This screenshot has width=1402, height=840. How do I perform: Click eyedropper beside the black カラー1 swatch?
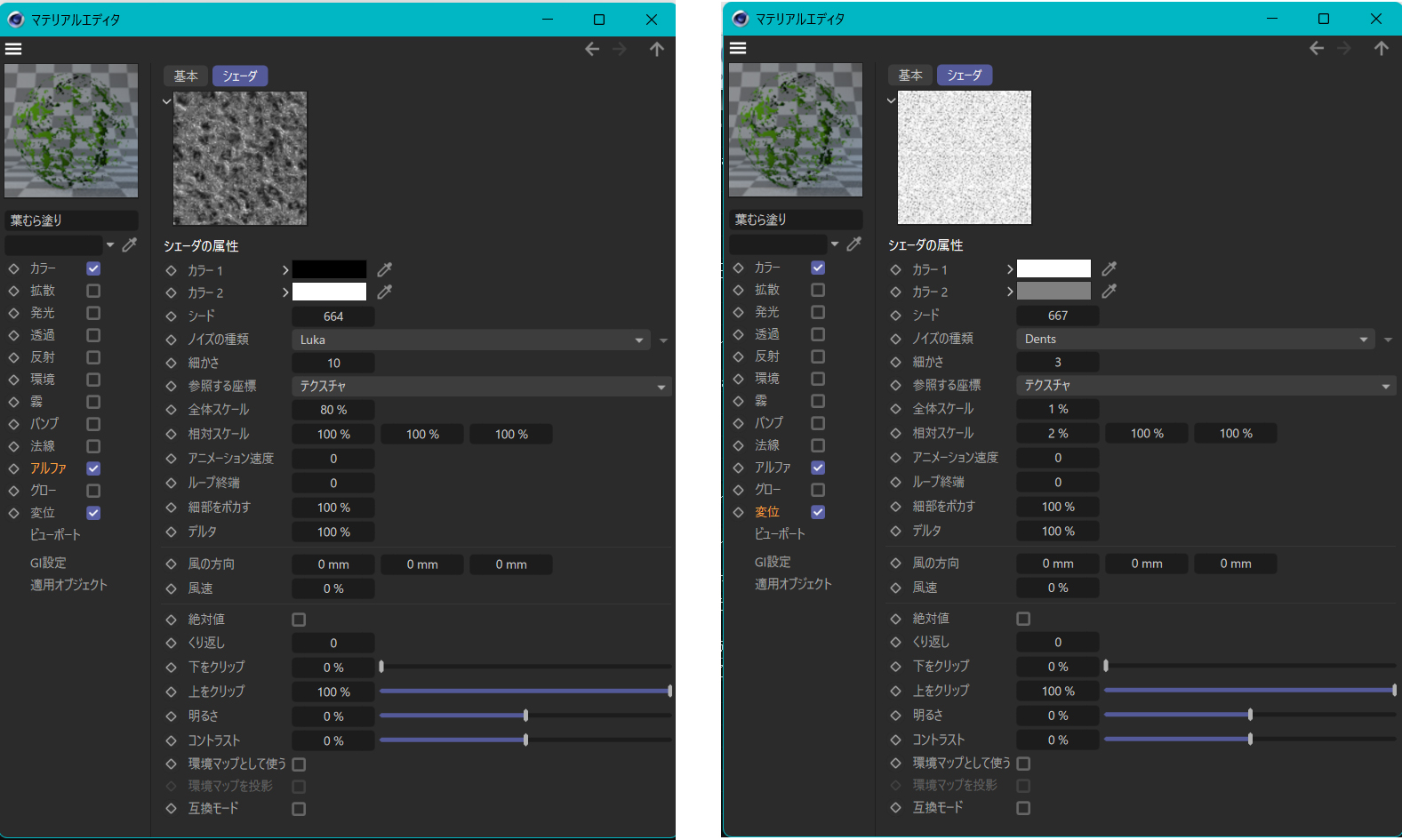[384, 269]
